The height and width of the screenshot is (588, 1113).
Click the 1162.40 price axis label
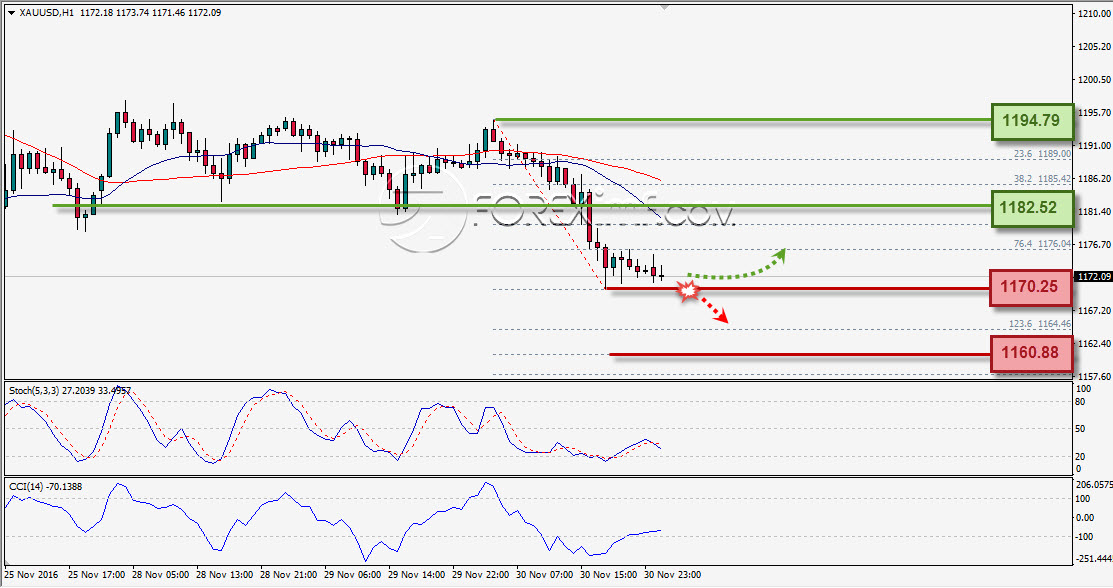[x=1094, y=344]
